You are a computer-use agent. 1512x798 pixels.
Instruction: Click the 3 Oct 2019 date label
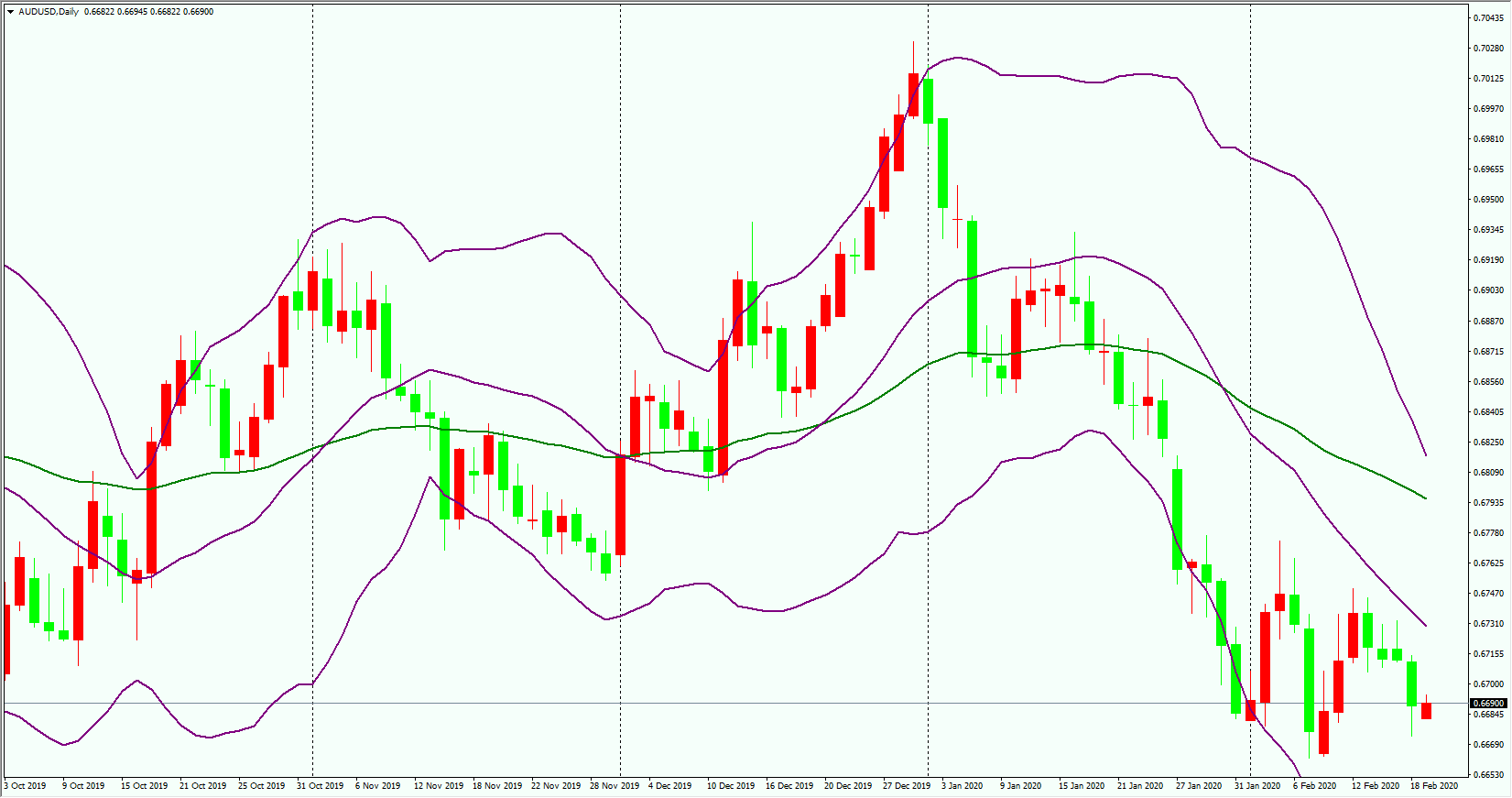pyautogui.click(x=25, y=785)
